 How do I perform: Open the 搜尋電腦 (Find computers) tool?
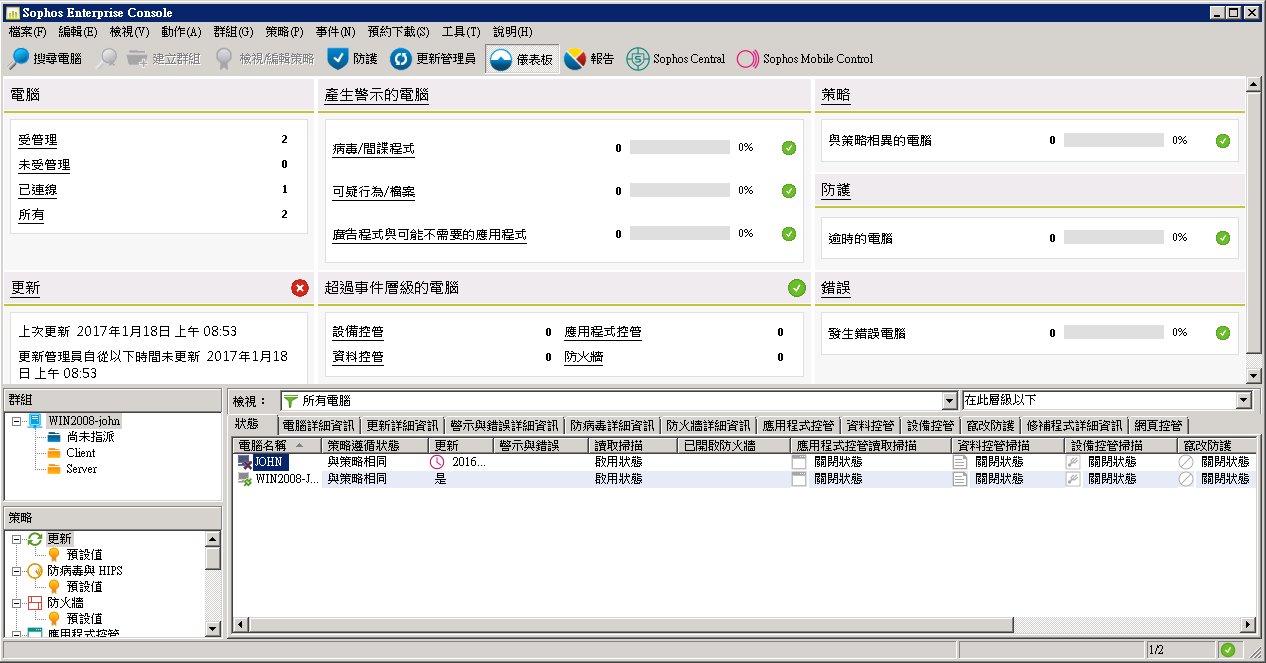[x=46, y=59]
